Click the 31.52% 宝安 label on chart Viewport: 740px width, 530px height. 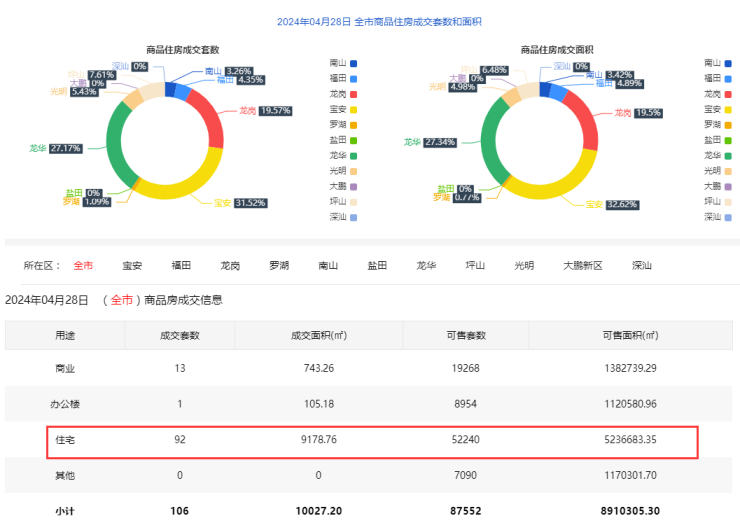250,203
